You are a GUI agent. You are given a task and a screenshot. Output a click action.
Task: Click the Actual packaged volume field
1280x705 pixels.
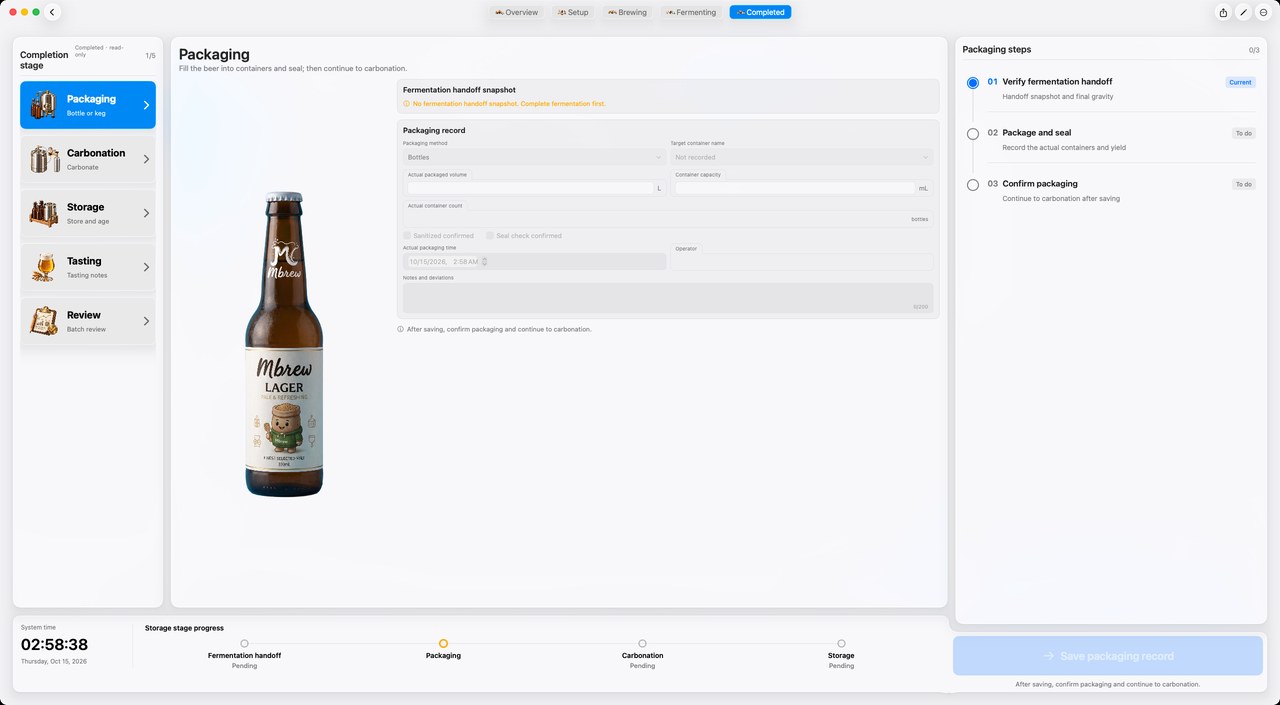530,188
